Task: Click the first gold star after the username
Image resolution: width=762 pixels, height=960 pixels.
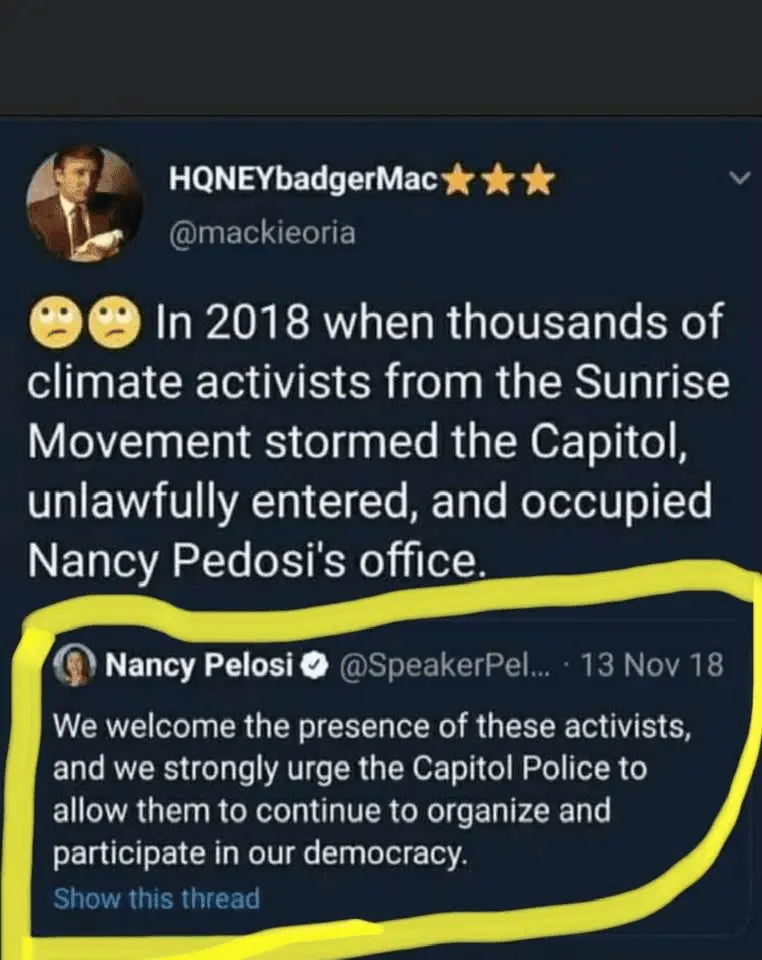Action: (x=458, y=181)
